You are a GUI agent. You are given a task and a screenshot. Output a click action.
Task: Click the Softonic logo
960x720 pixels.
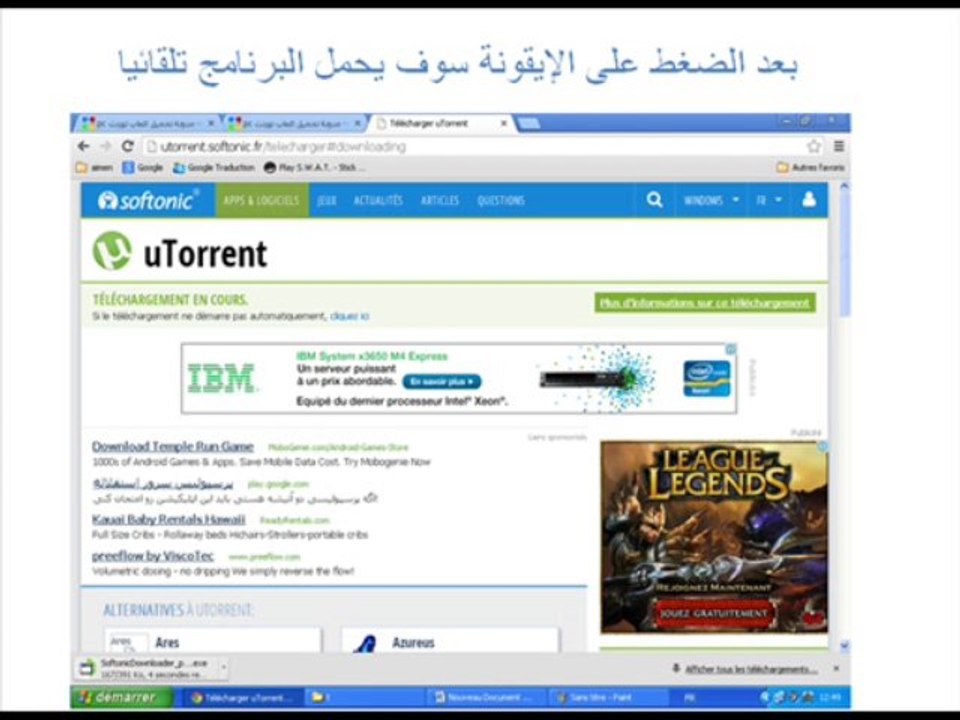(x=148, y=200)
